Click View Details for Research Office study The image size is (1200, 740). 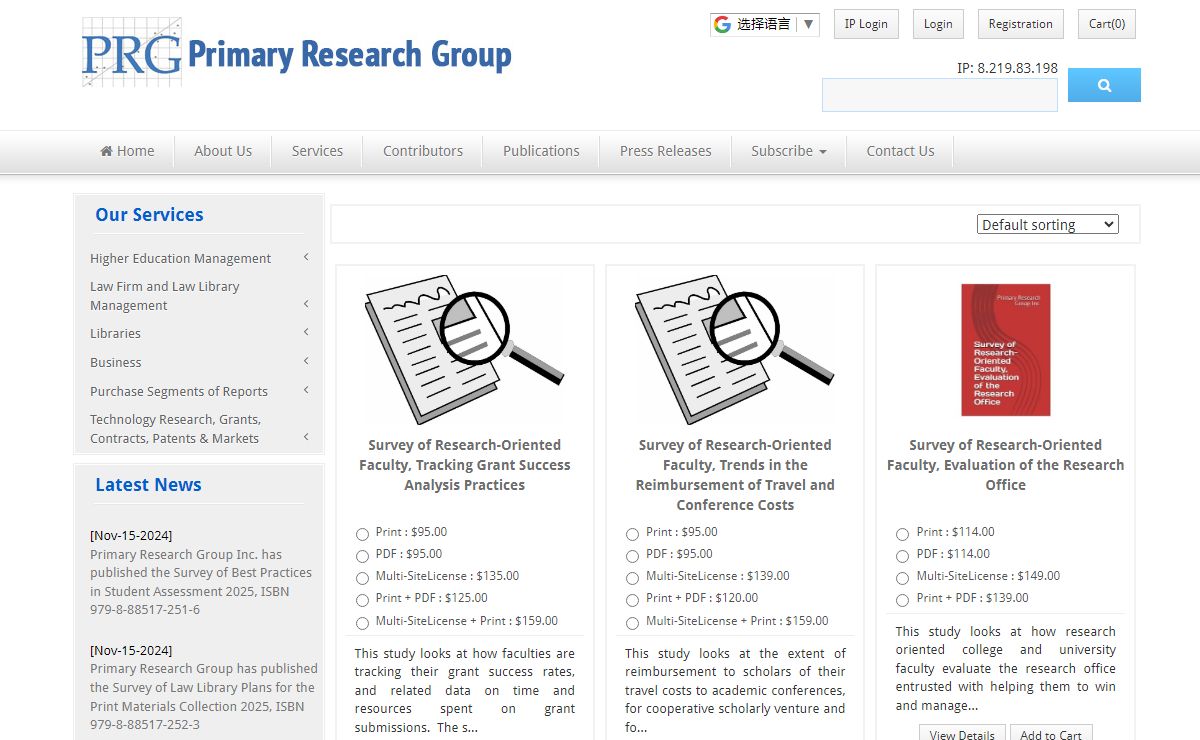coord(962,734)
